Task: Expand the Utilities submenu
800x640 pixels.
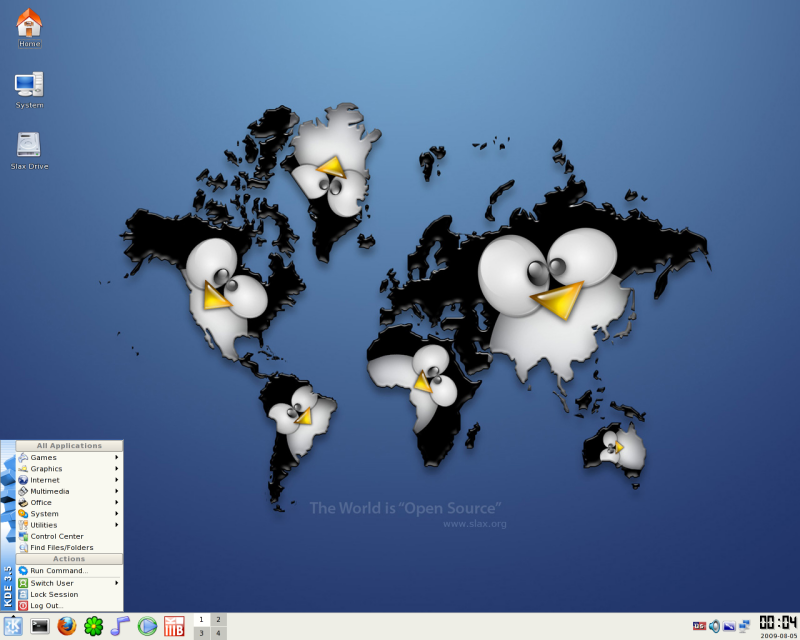Action: tap(69, 525)
